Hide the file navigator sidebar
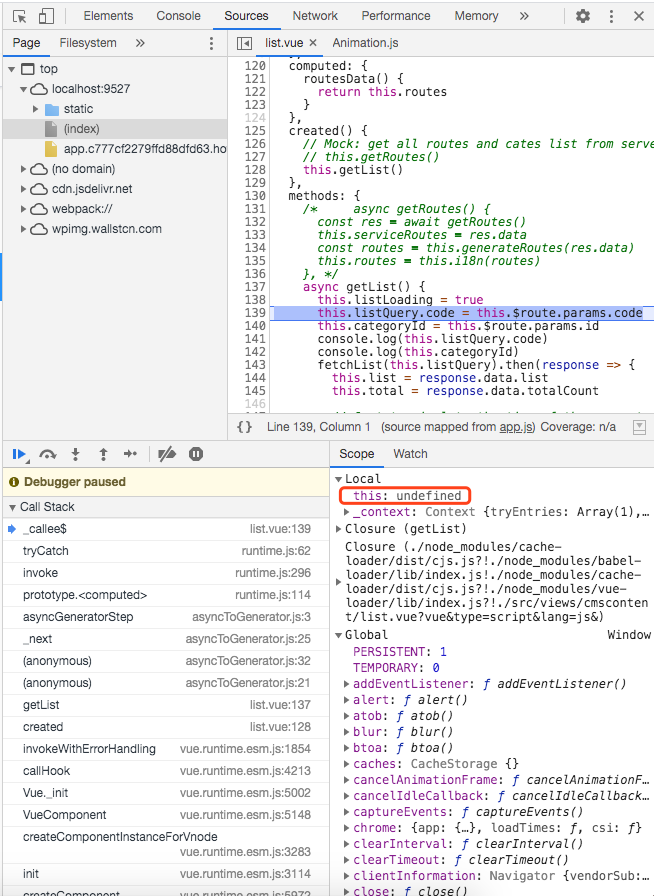The height and width of the screenshot is (896, 654). coord(244,43)
